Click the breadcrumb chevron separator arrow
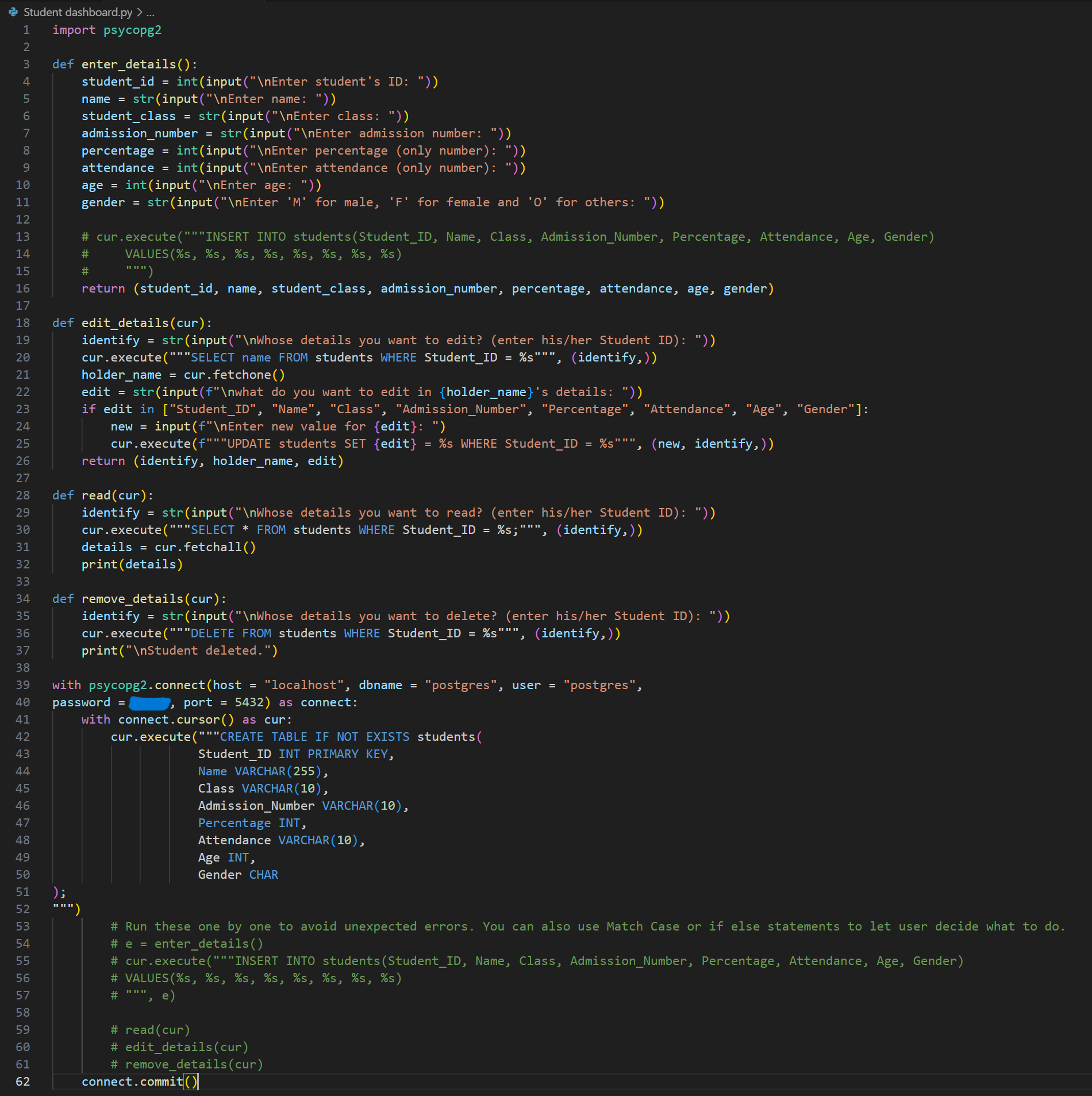 pos(139,12)
